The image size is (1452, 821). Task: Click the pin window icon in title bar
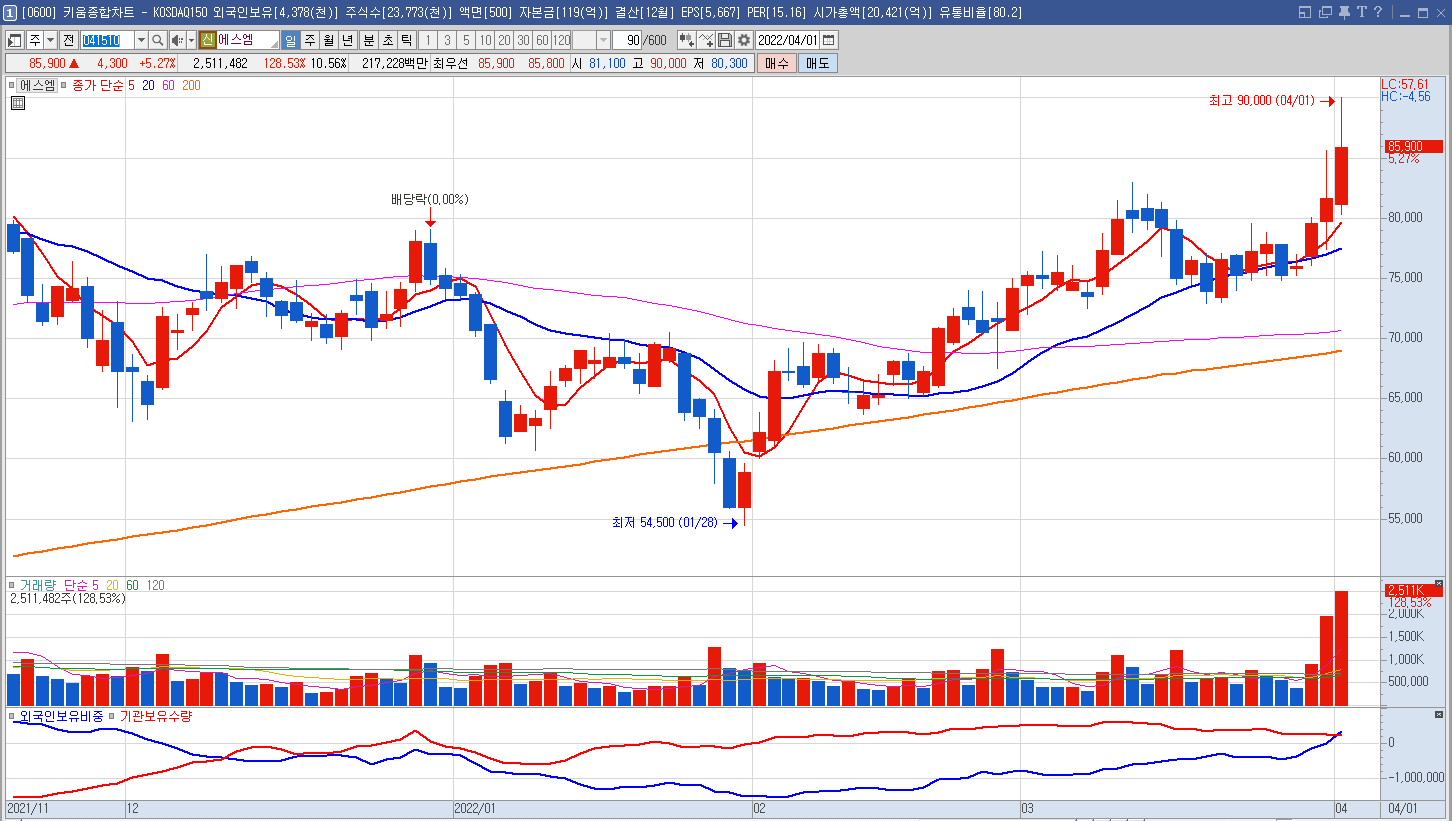coord(1343,12)
